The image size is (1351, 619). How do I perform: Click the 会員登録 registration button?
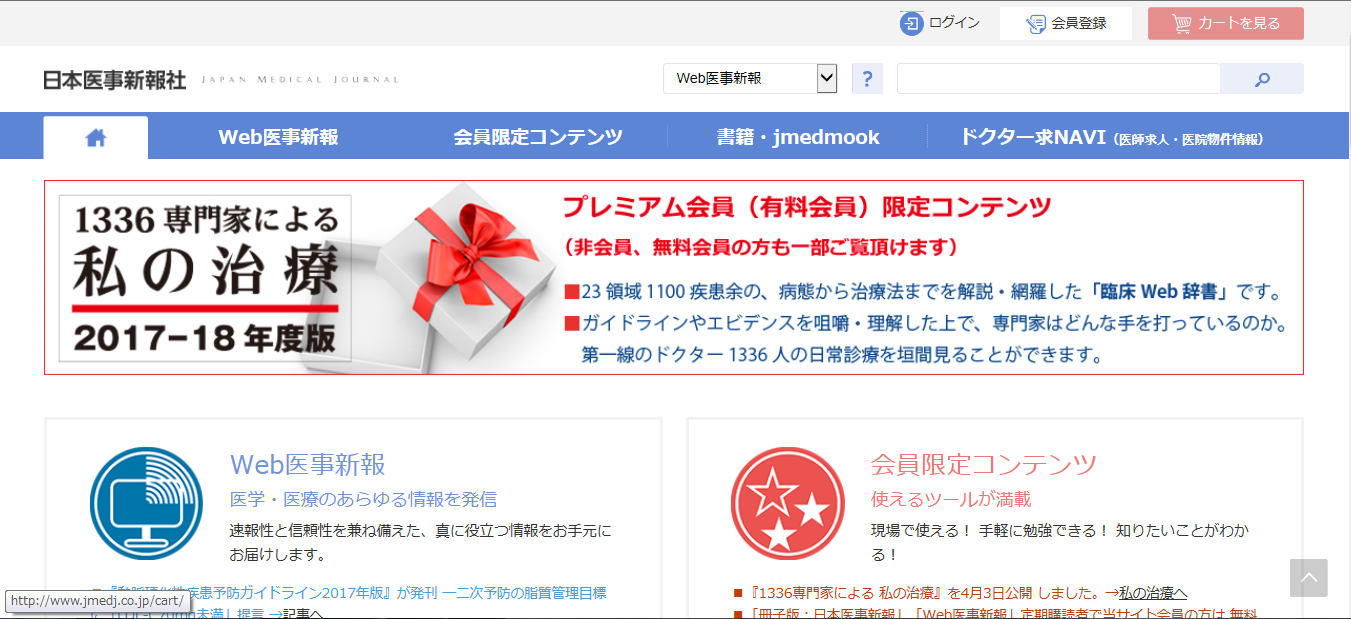(x=1066, y=24)
